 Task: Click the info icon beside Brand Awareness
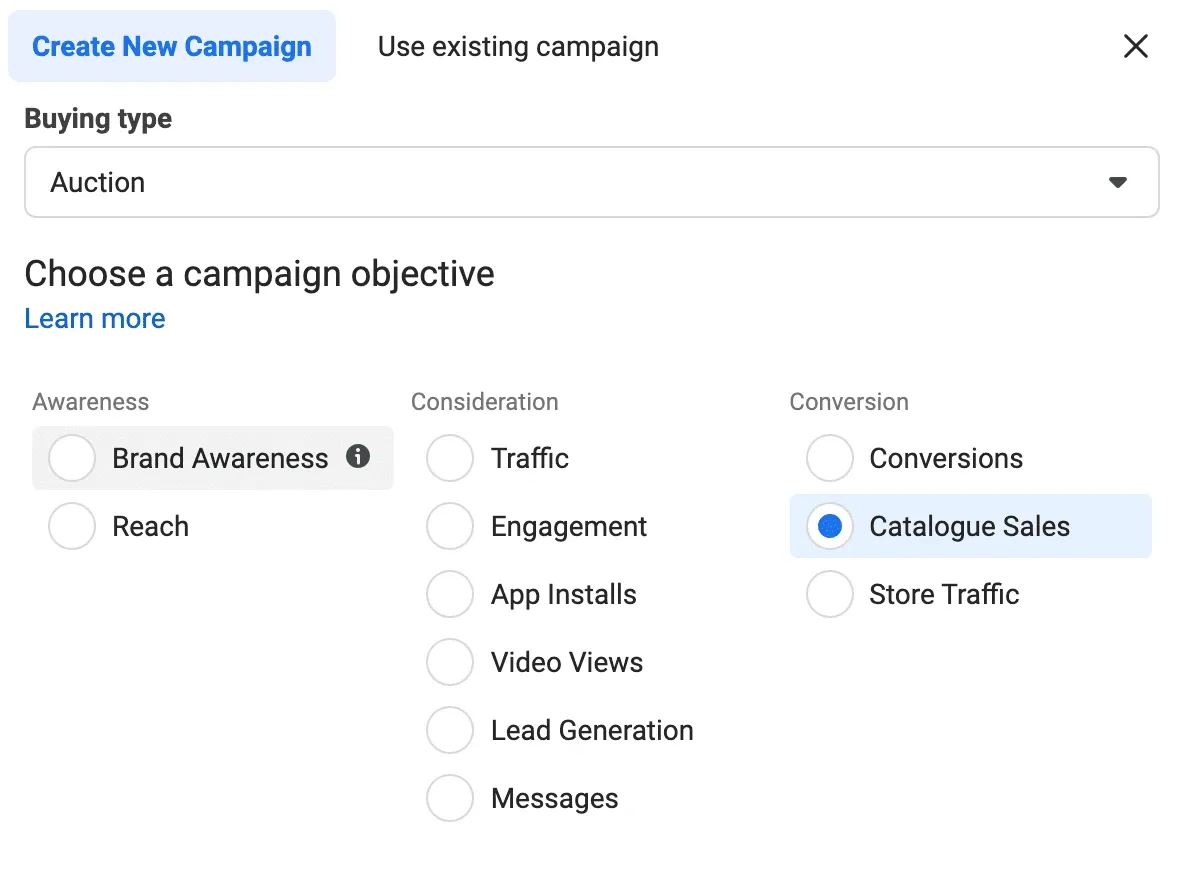click(357, 457)
